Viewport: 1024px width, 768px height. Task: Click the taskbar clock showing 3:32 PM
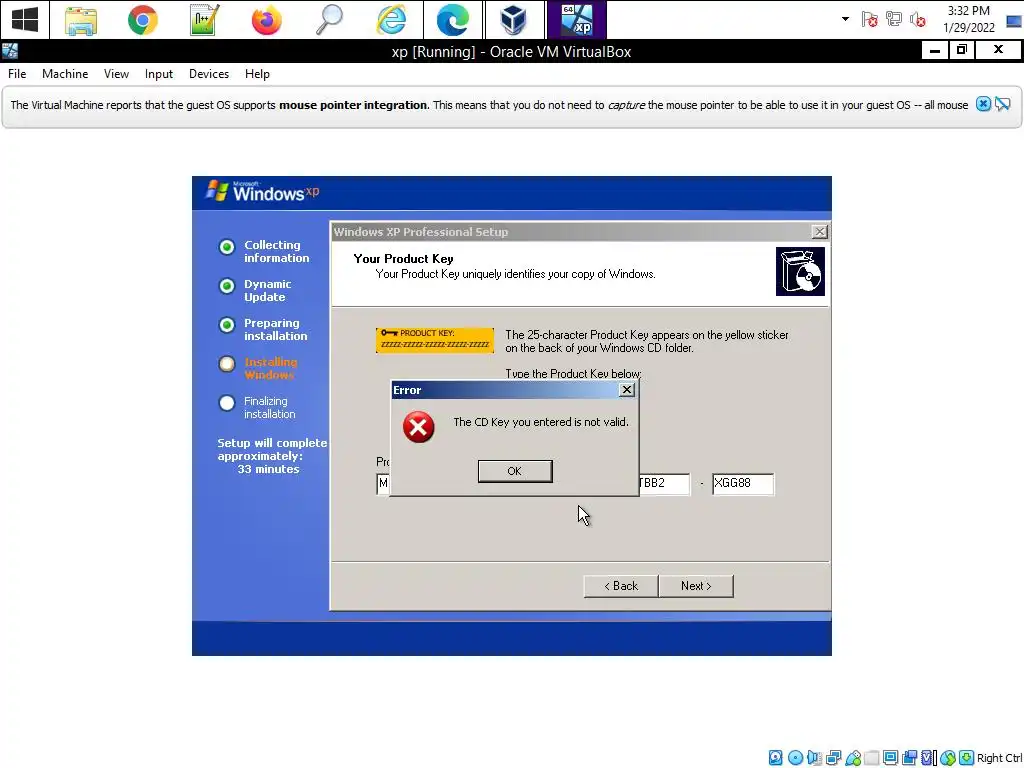coord(968,20)
